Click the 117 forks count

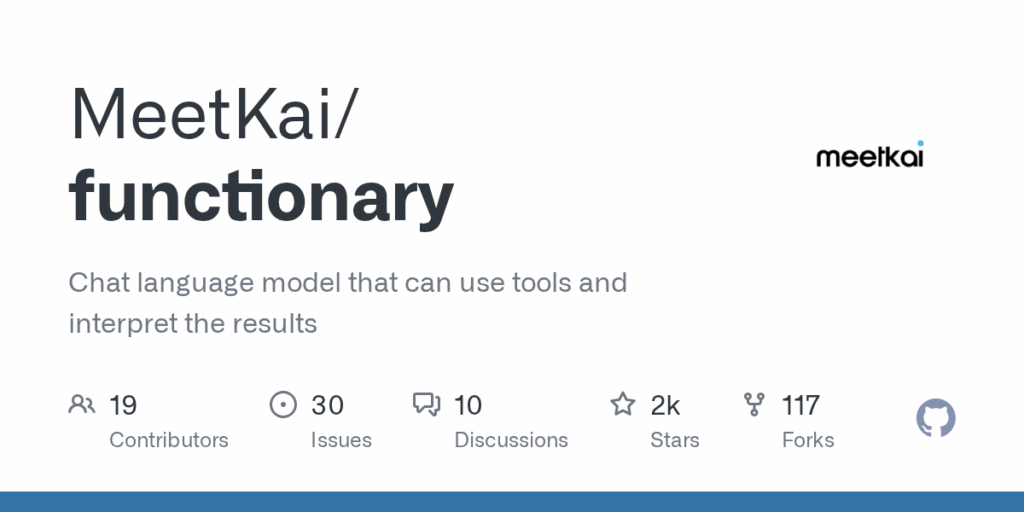click(x=800, y=405)
